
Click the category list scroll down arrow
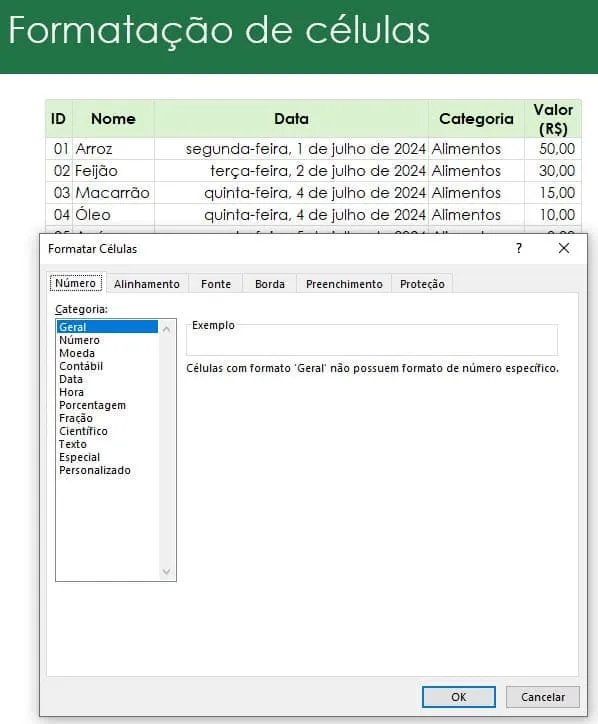click(167, 571)
